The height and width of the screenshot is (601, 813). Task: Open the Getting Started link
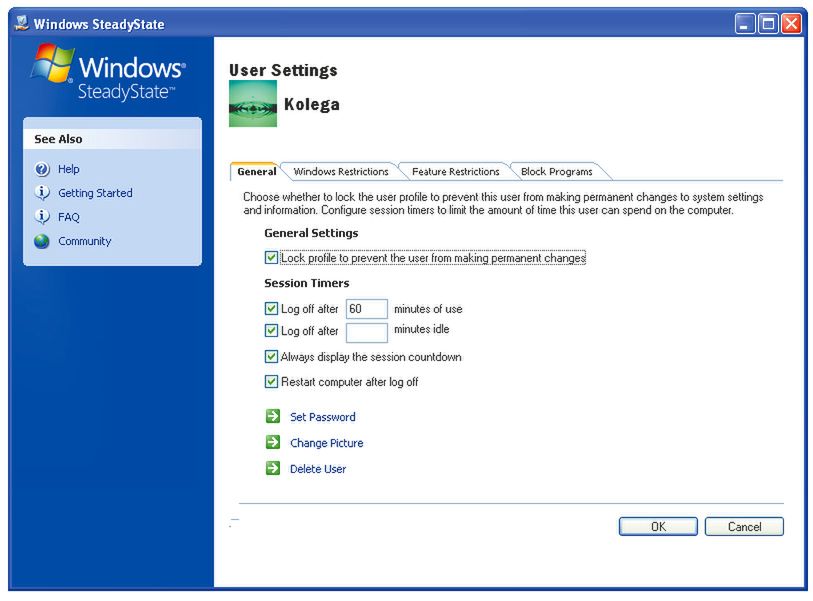click(95, 193)
